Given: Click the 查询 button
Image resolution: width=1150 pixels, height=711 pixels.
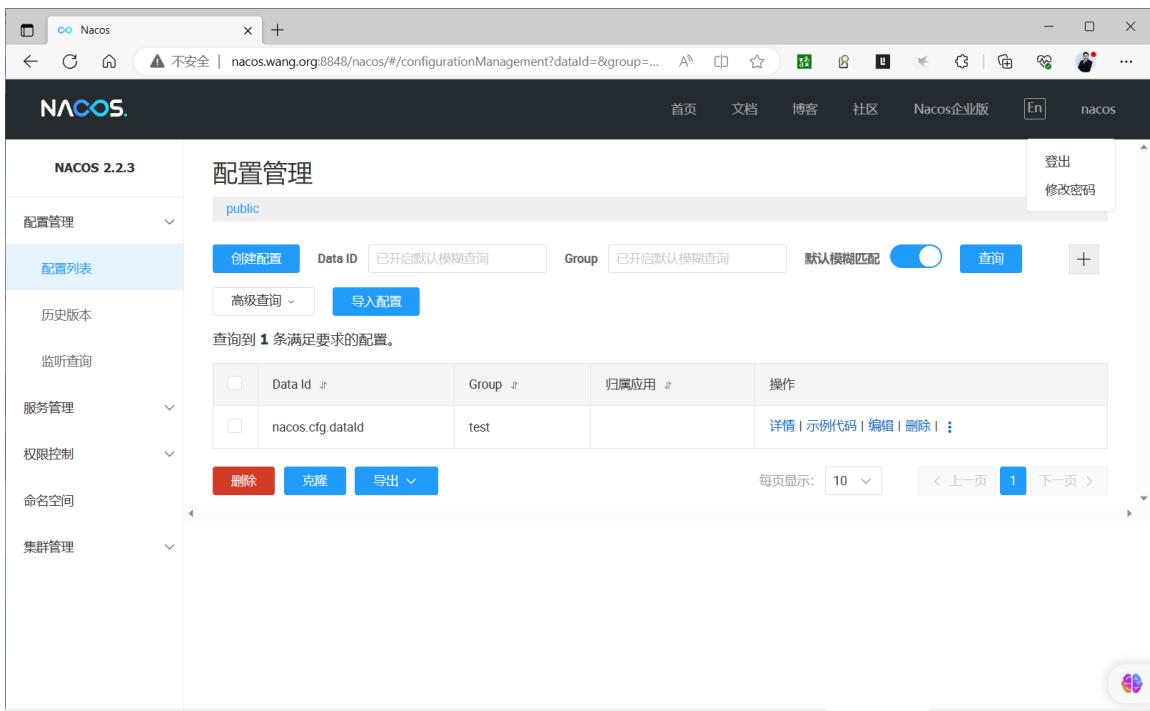Looking at the screenshot, I should (x=991, y=258).
